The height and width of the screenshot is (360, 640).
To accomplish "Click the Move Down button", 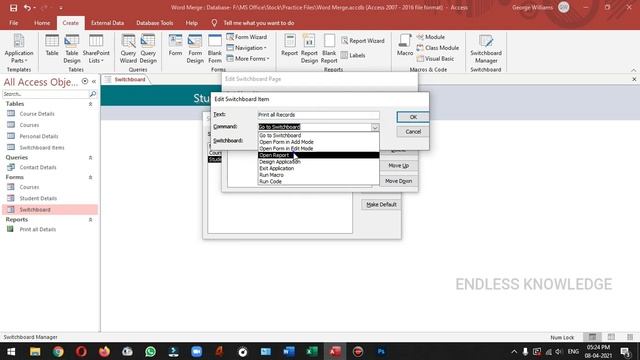I will click(398, 181).
